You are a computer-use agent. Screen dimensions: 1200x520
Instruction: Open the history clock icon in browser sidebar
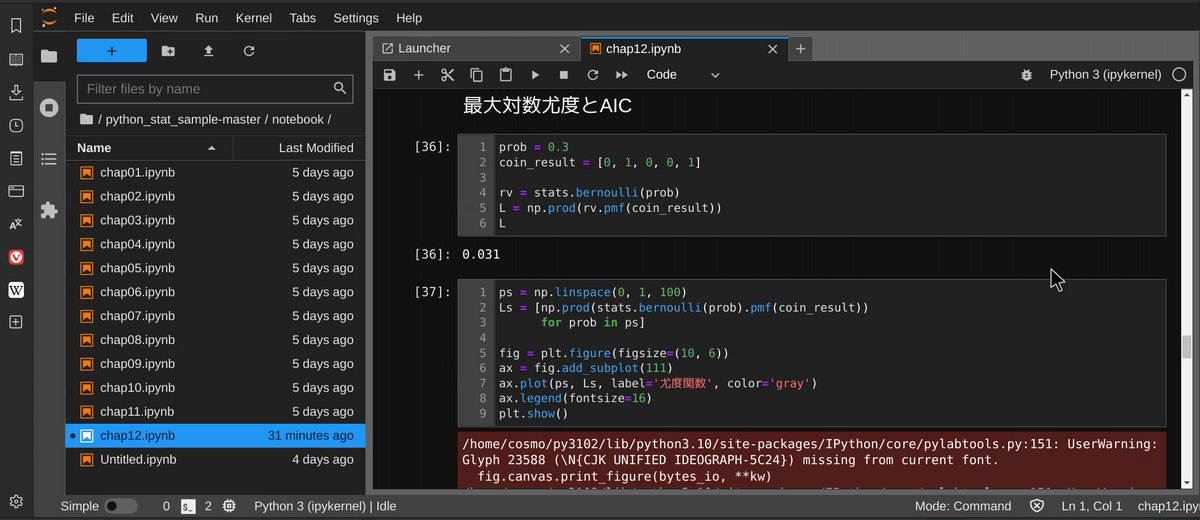[x=16, y=125]
